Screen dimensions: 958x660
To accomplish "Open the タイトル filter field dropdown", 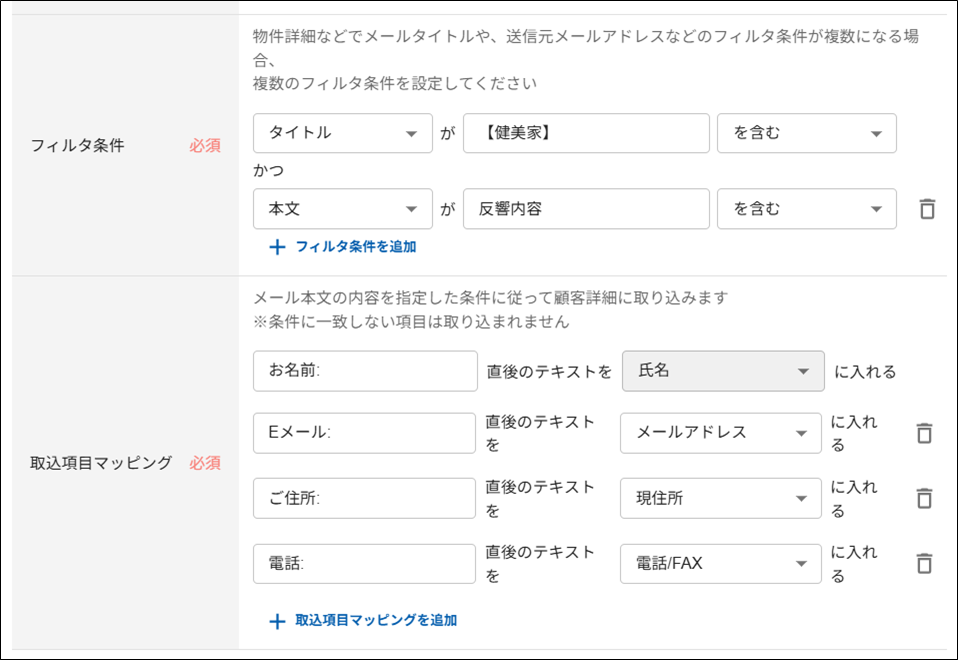I will tap(343, 133).
